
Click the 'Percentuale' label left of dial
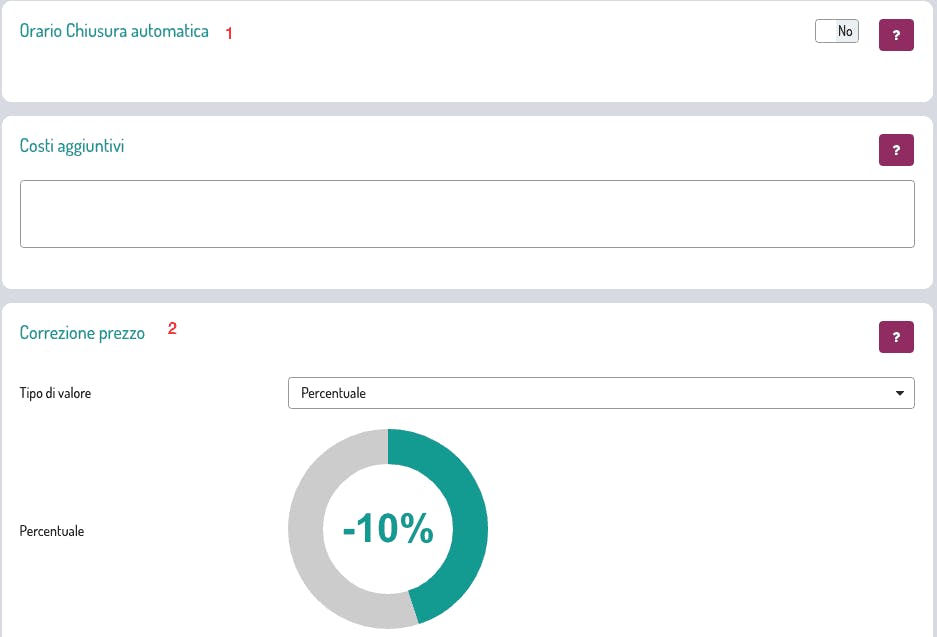point(51,531)
